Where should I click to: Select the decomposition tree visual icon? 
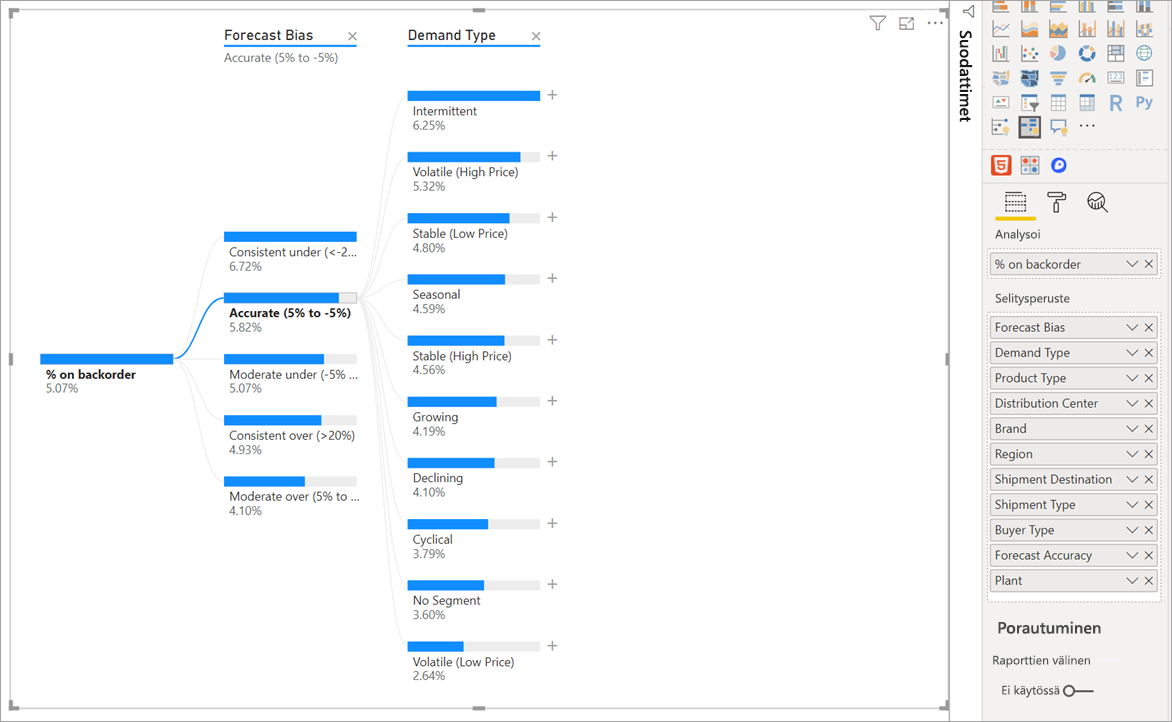(1029, 127)
